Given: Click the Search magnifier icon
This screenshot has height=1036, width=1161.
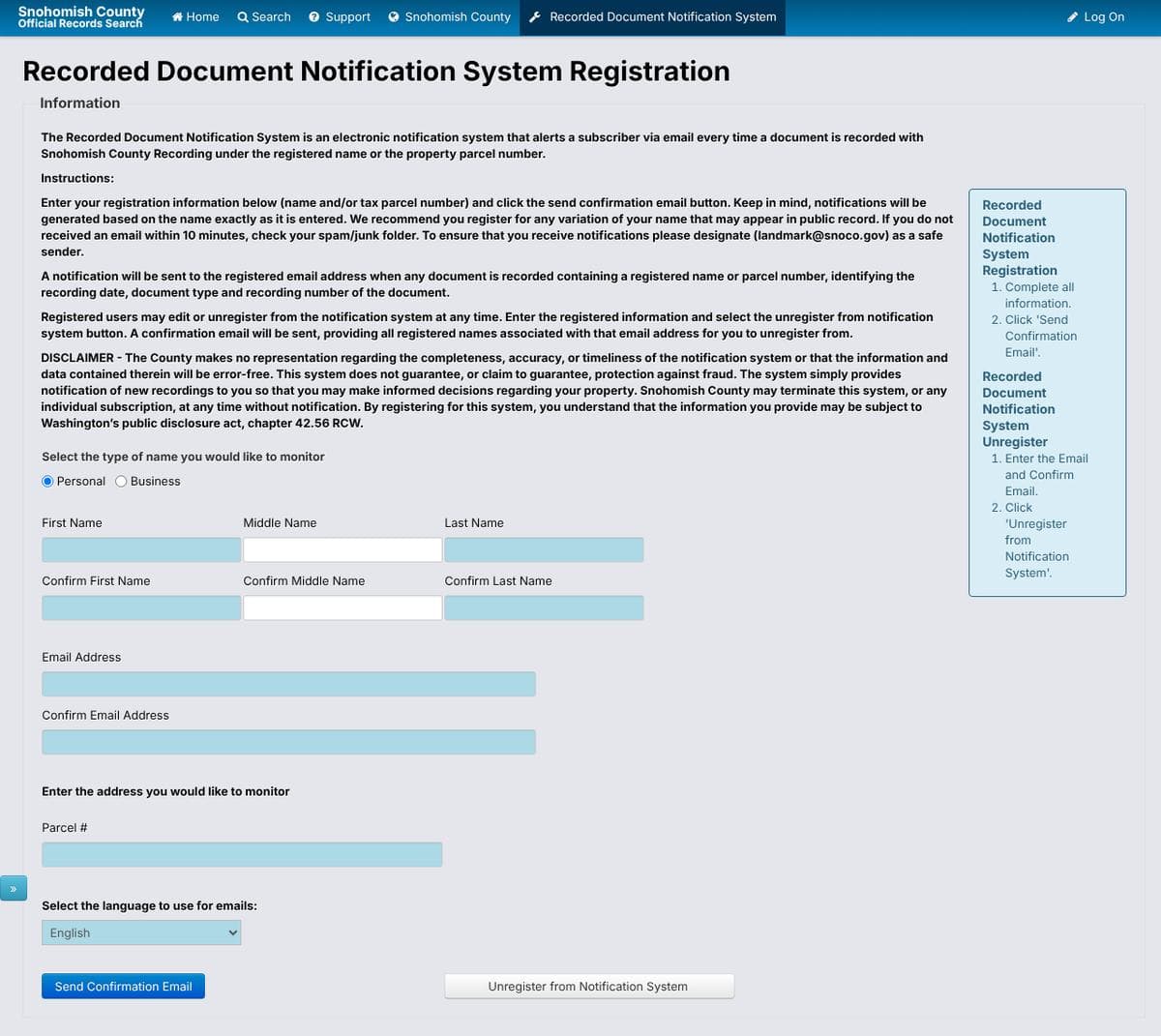Looking at the screenshot, I should click(243, 16).
